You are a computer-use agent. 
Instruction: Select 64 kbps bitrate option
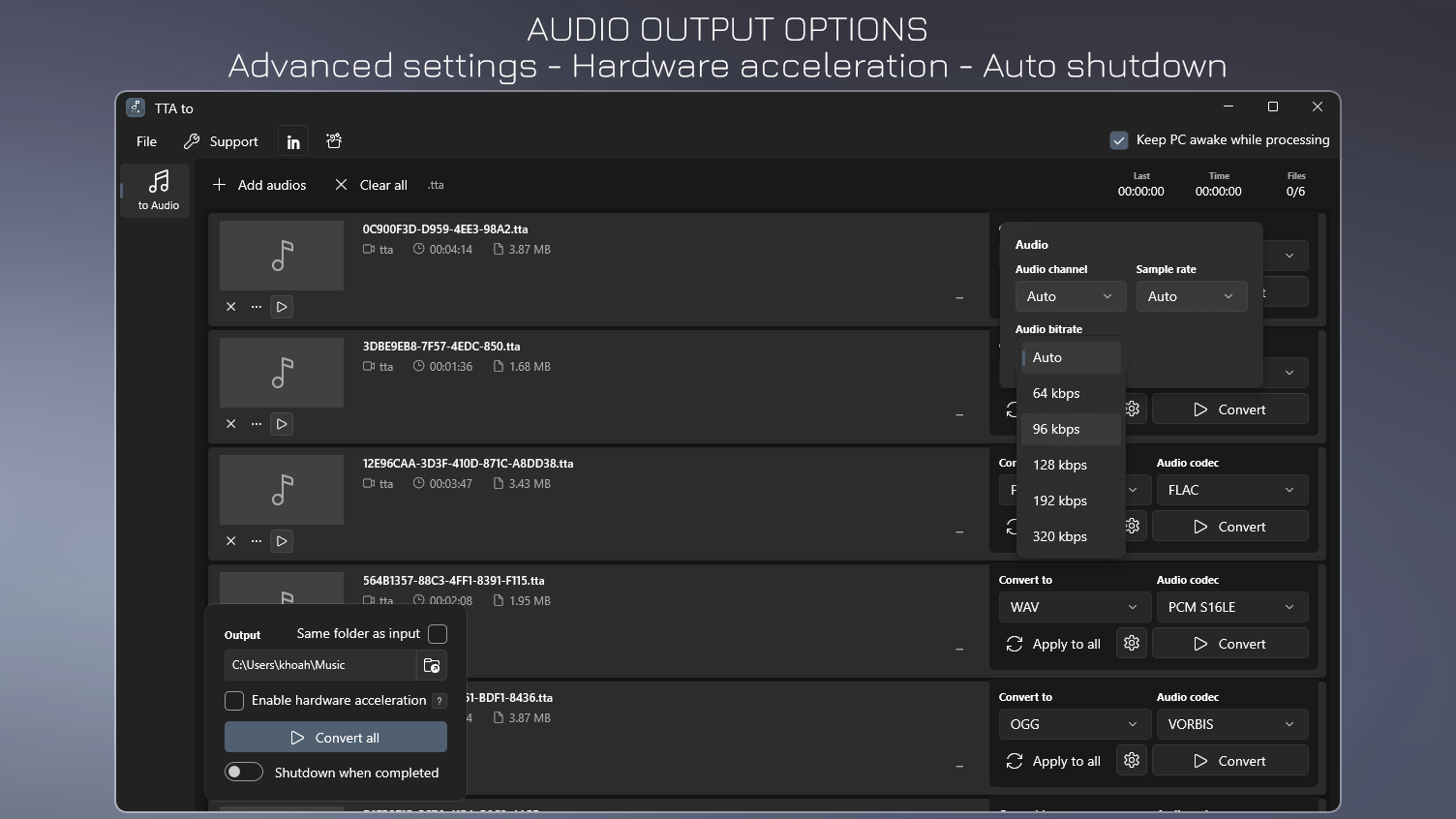(x=1071, y=393)
